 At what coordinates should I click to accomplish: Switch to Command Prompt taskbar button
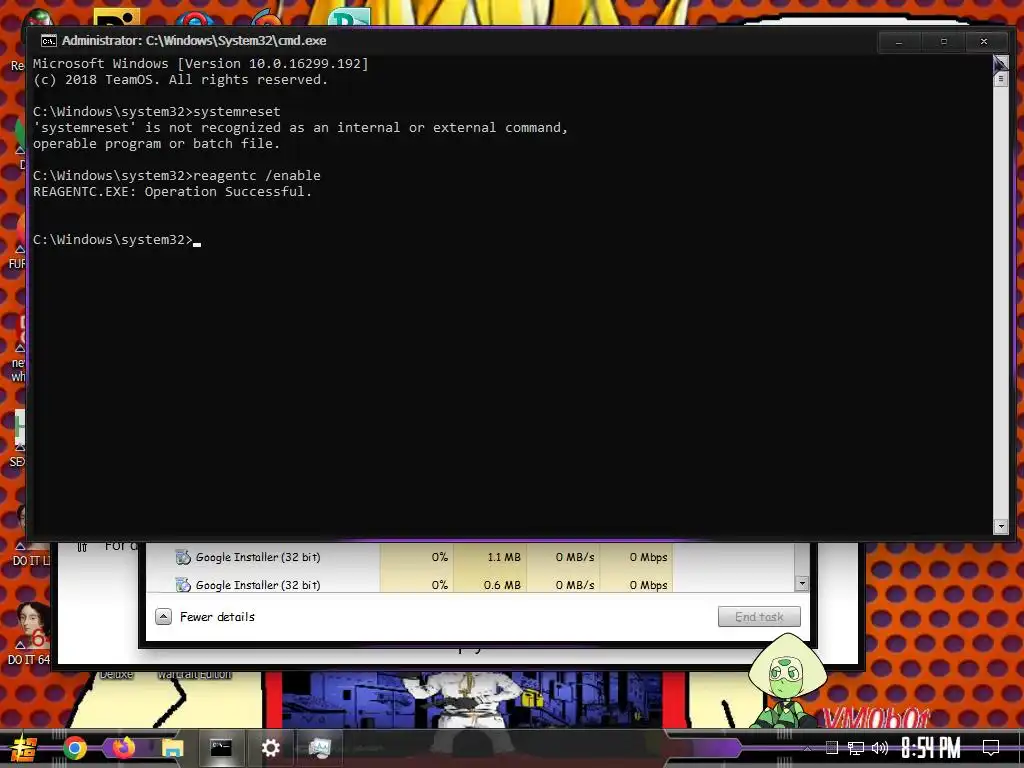(x=221, y=748)
